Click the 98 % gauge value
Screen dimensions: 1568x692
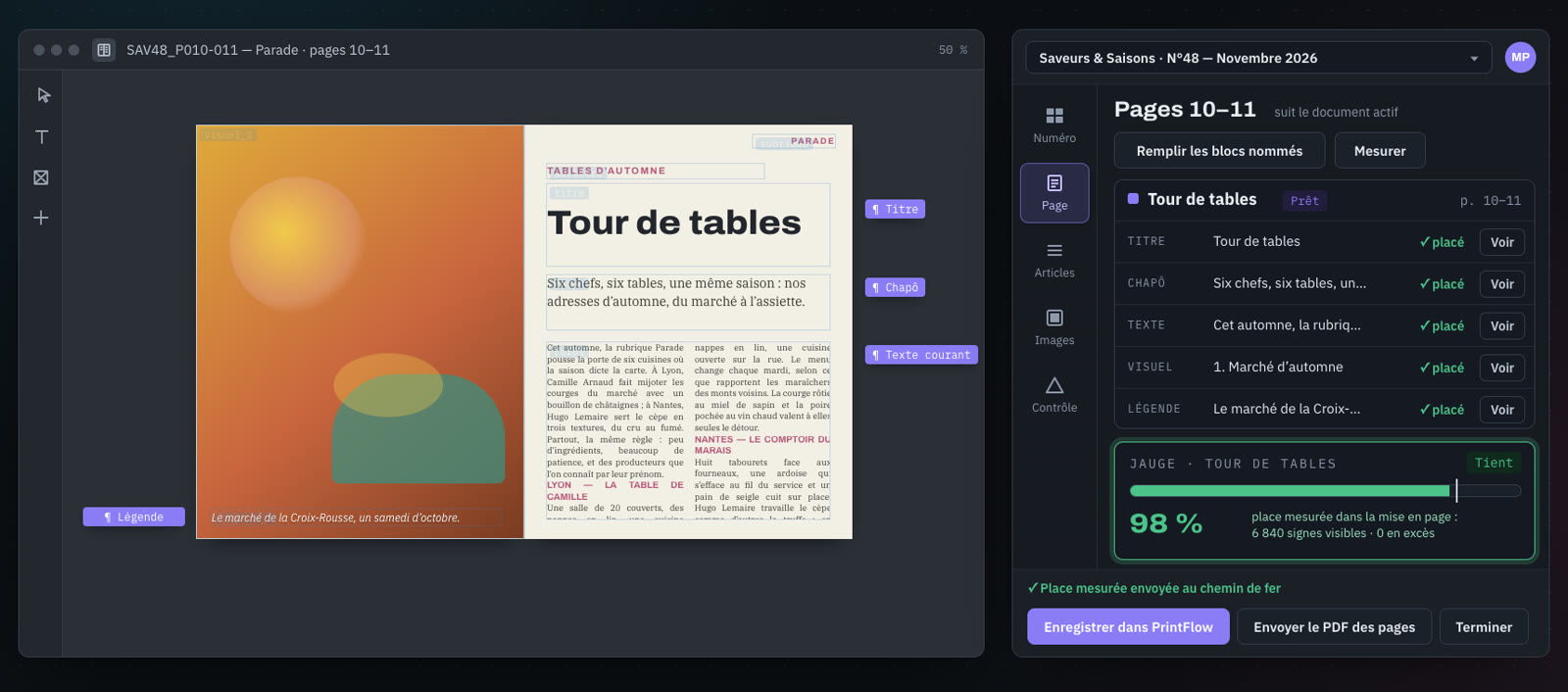pyautogui.click(x=1166, y=523)
